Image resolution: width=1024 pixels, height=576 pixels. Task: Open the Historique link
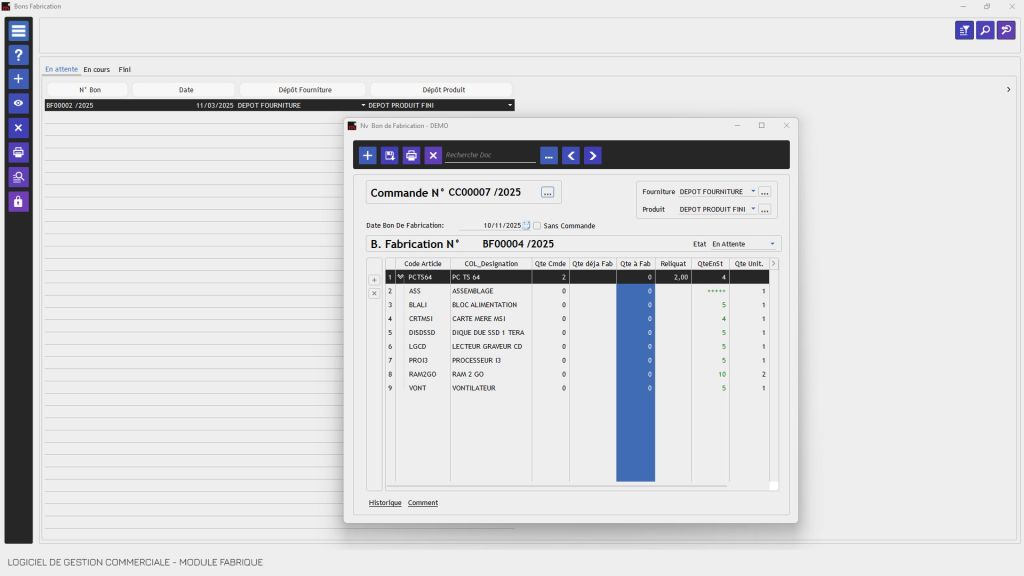coord(385,502)
